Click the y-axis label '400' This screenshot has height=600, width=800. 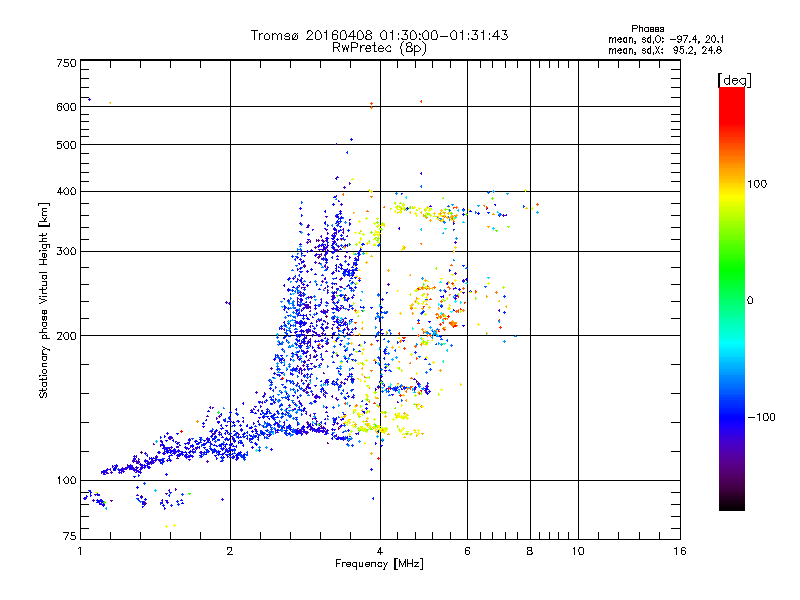click(67, 191)
